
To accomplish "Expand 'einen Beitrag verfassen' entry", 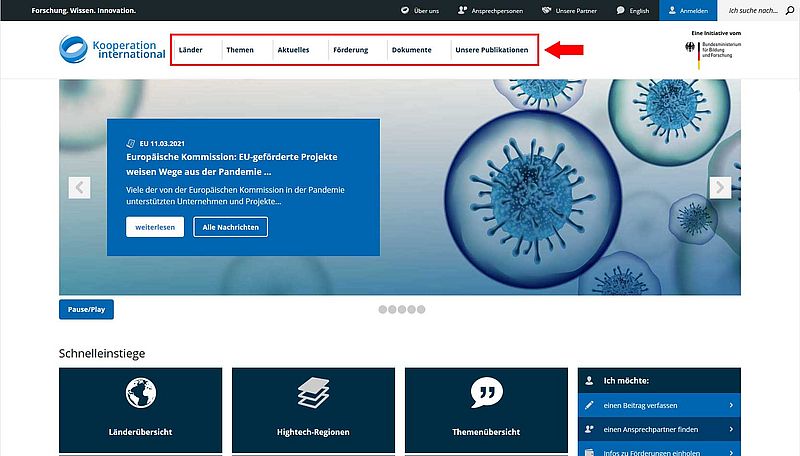I will coord(659,405).
